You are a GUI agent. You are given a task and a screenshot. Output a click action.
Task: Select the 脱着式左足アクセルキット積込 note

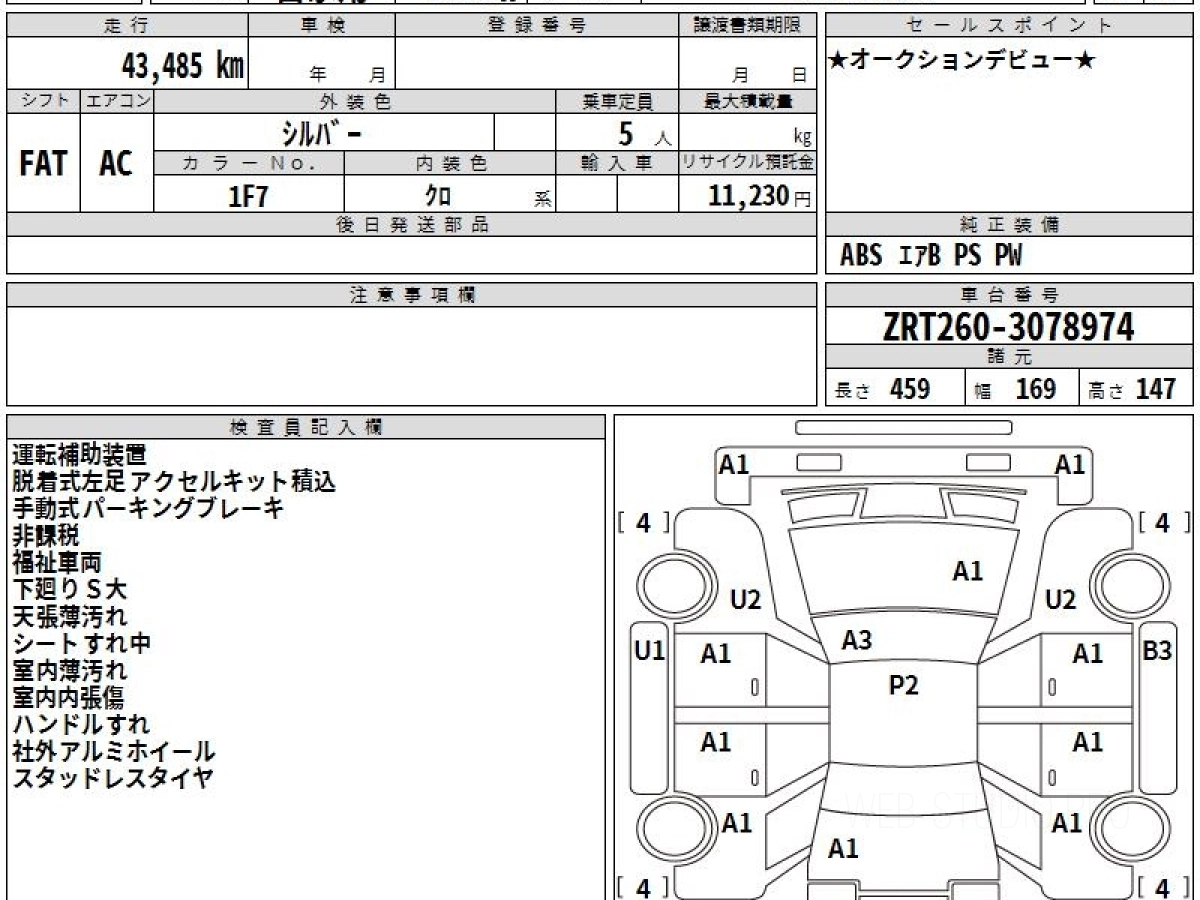point(174,482)
